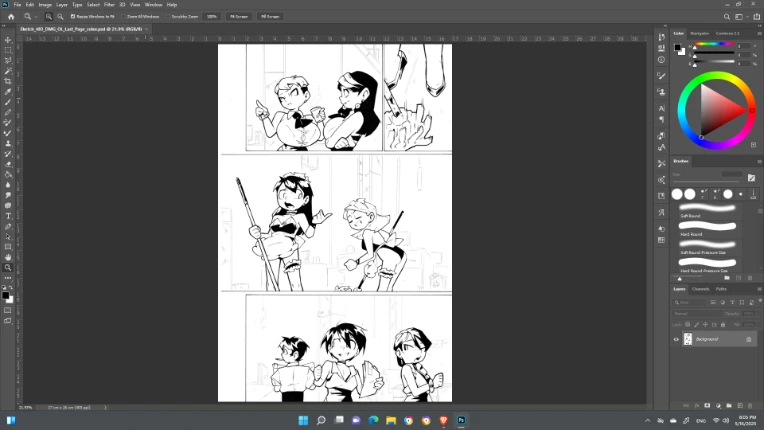Open the Zoom tool preset dropdown arrow
The height and width of the screenshot is (430, 764).
click(x=36, y=17)
